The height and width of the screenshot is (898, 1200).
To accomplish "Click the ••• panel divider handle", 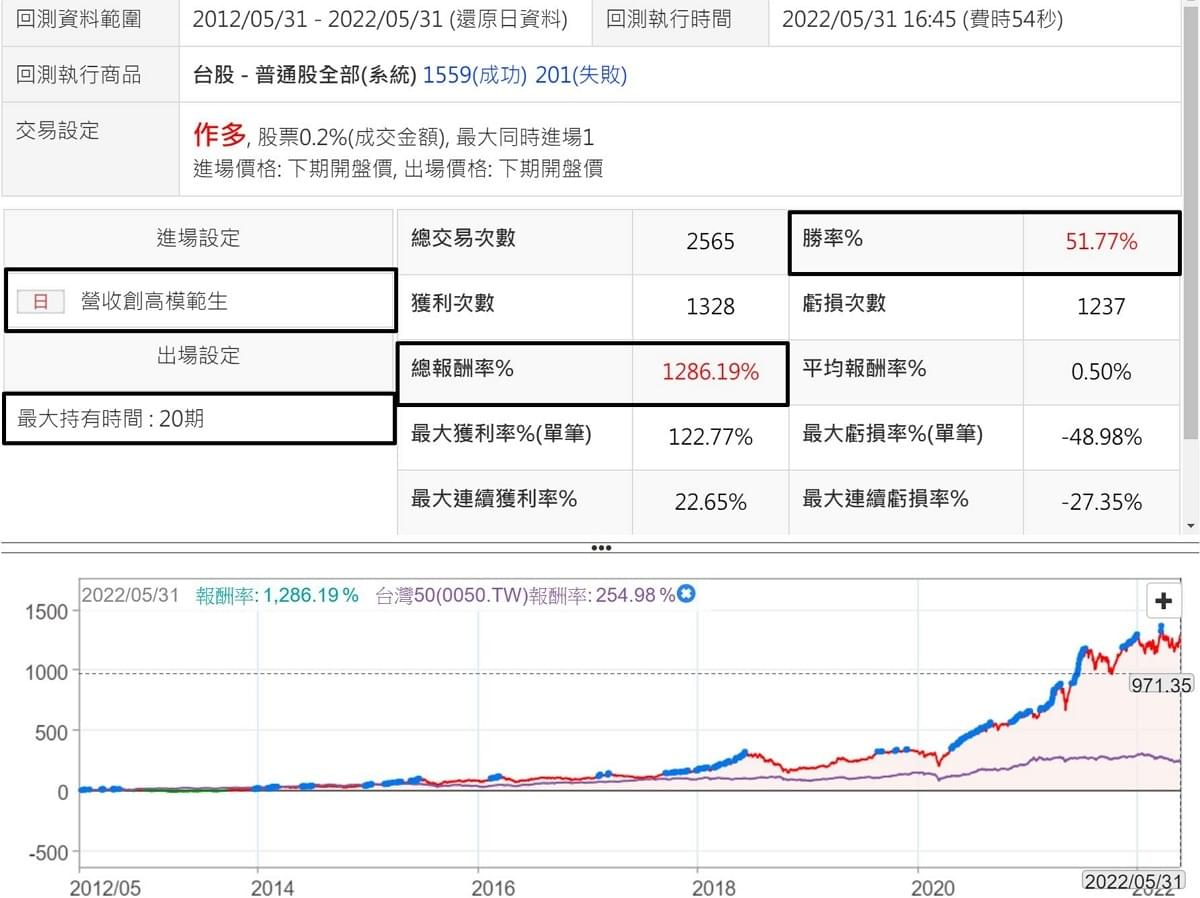I will point(602,547).
